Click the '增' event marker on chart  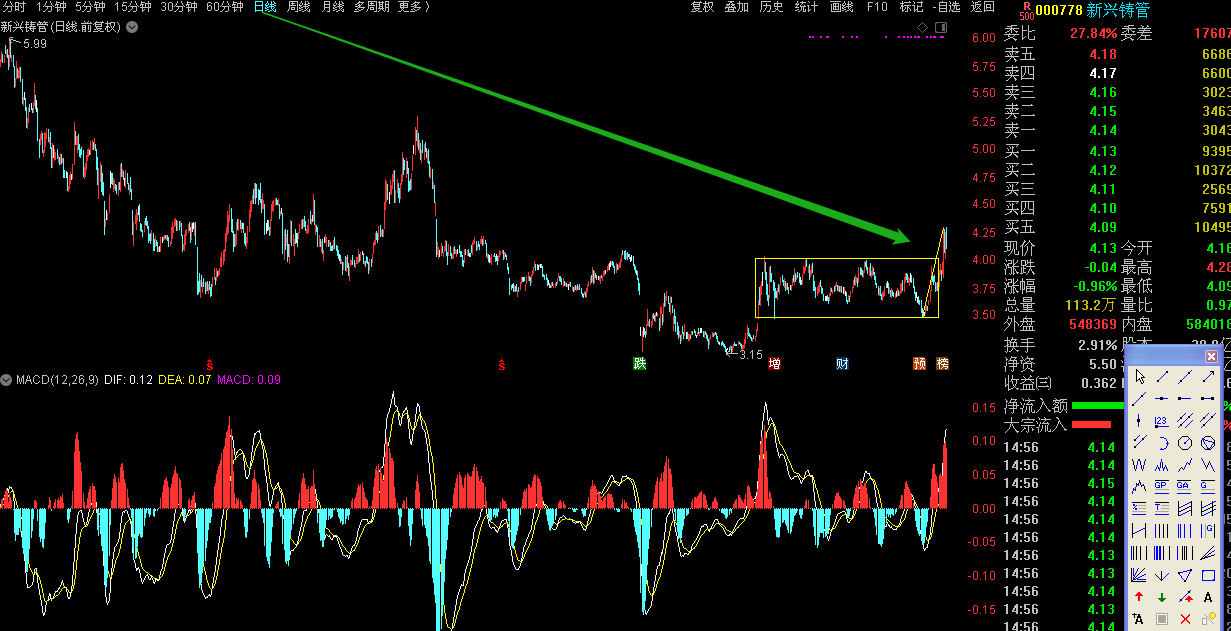click(774, 364)
